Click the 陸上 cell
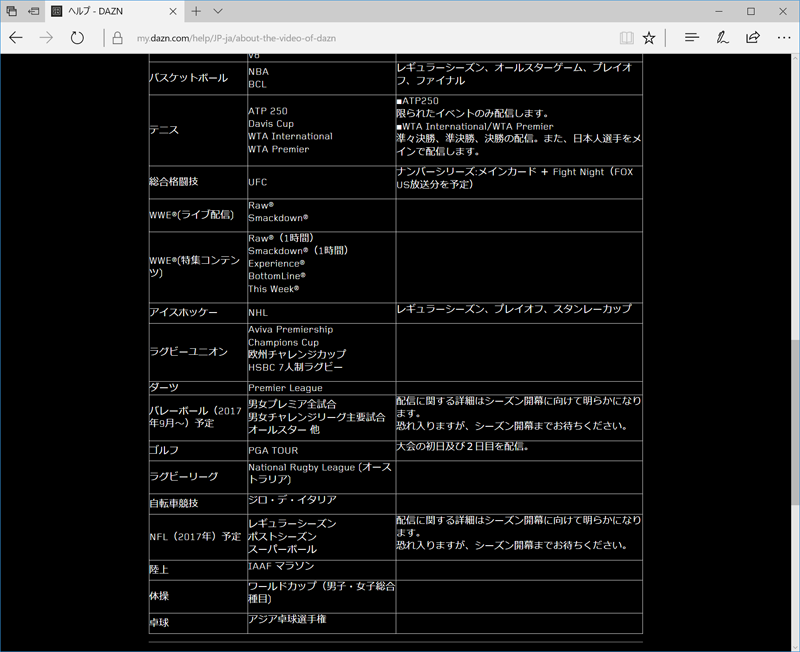 tap(198, 570)
